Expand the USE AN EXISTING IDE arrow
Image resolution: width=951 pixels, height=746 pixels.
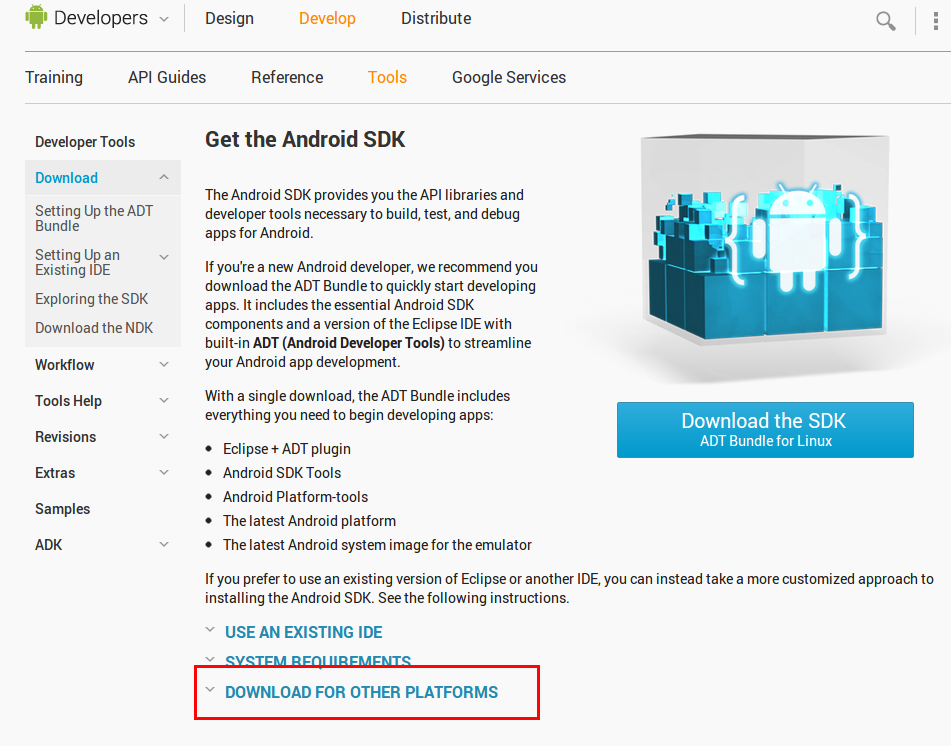coord(210,630)
